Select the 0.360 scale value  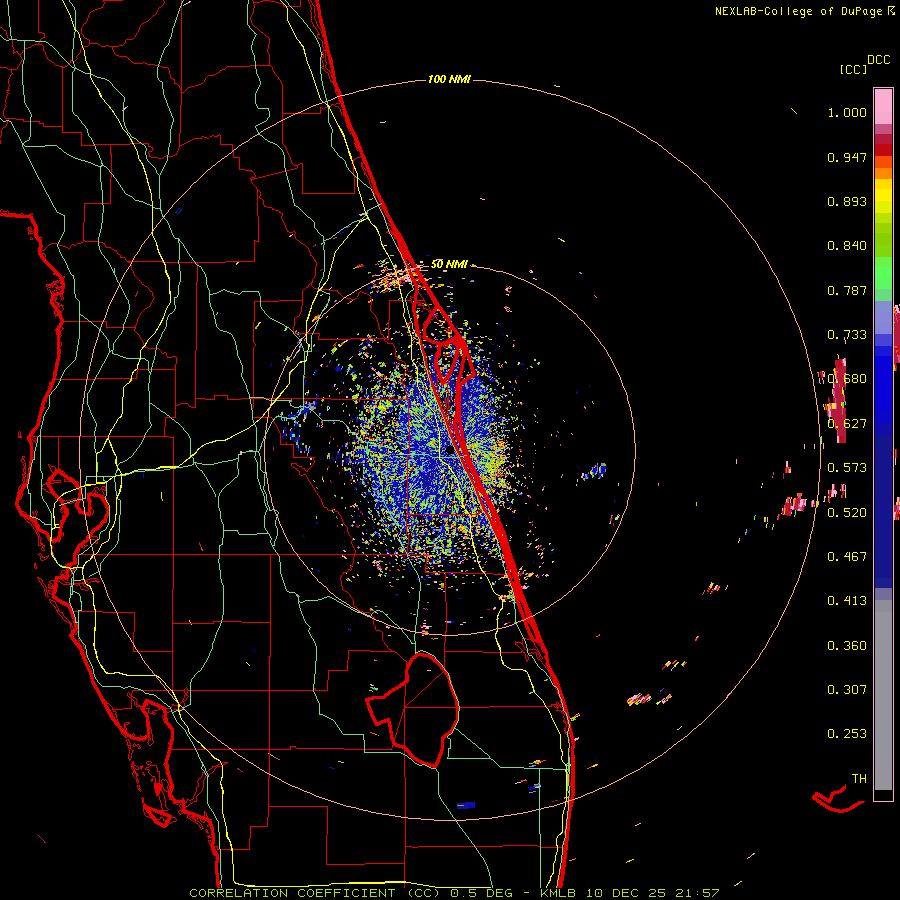tap(847, 646)
